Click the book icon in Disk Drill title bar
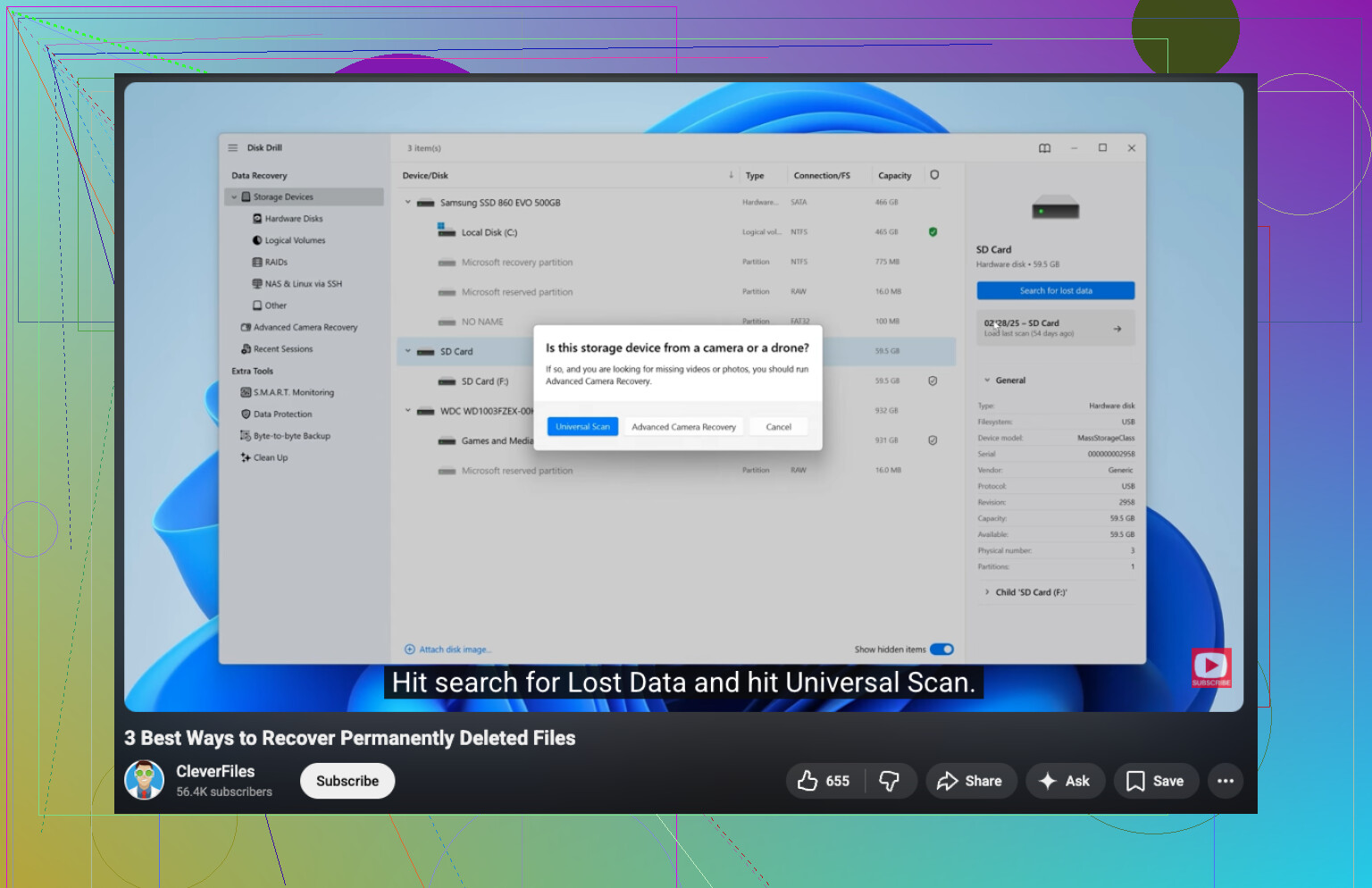 pyautogui.click(x=1044, y=148)
